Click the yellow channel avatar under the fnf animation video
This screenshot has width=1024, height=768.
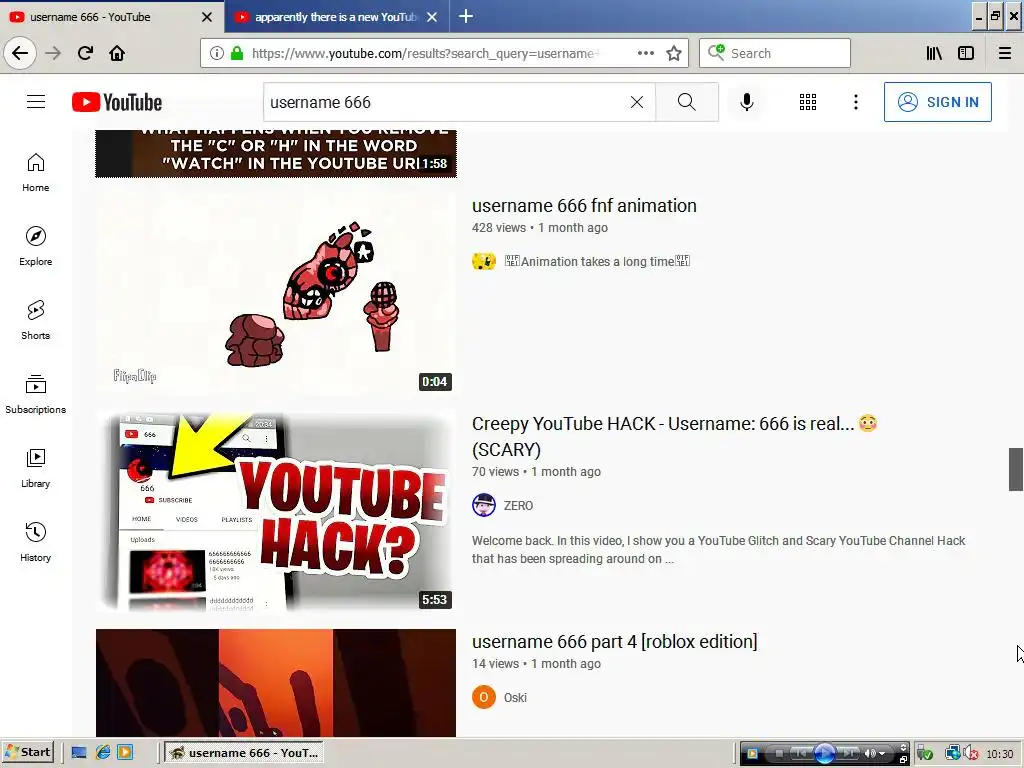484,261
